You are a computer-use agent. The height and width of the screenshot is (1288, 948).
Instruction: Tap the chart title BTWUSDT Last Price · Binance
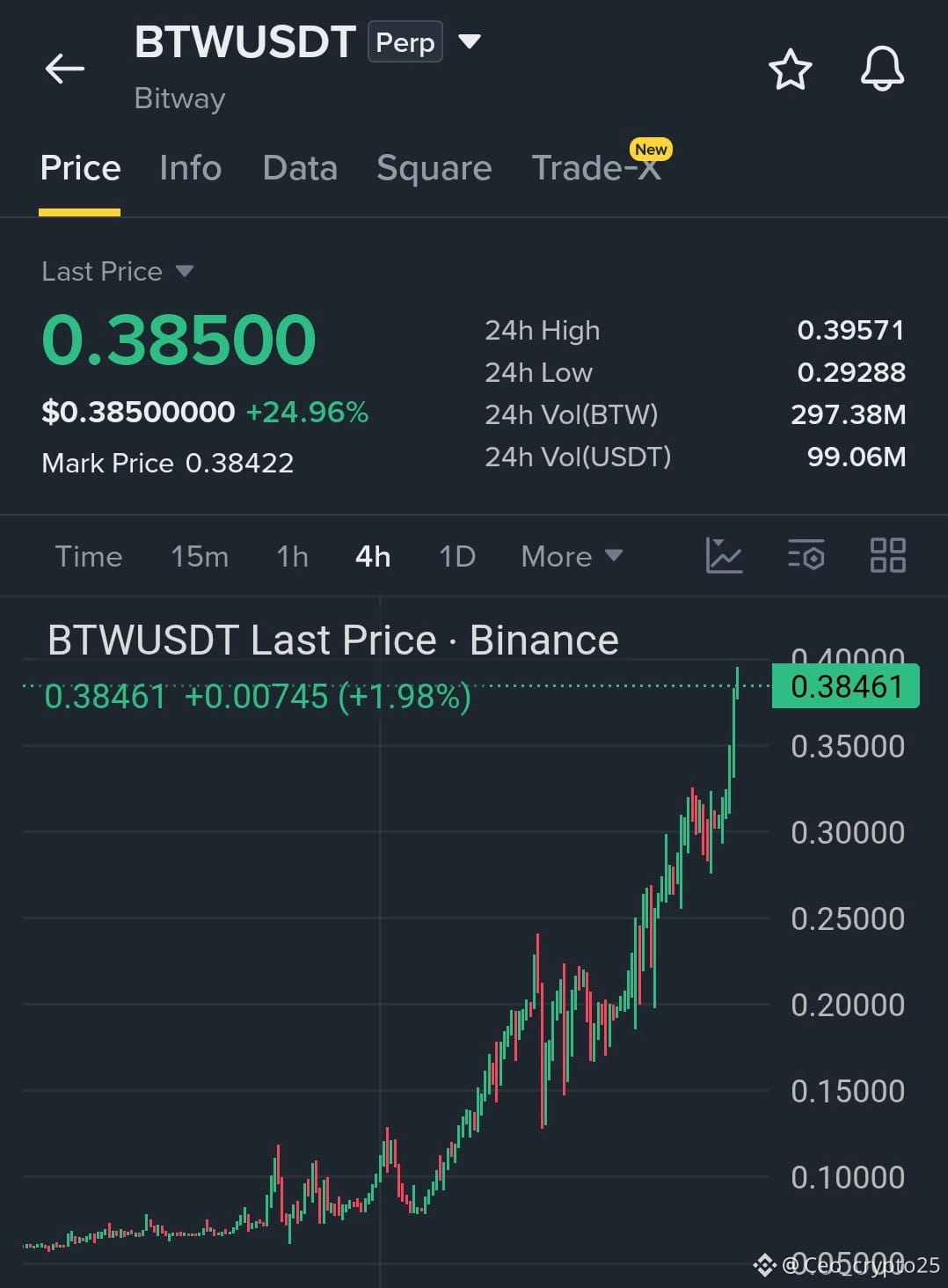coord(333,640)
